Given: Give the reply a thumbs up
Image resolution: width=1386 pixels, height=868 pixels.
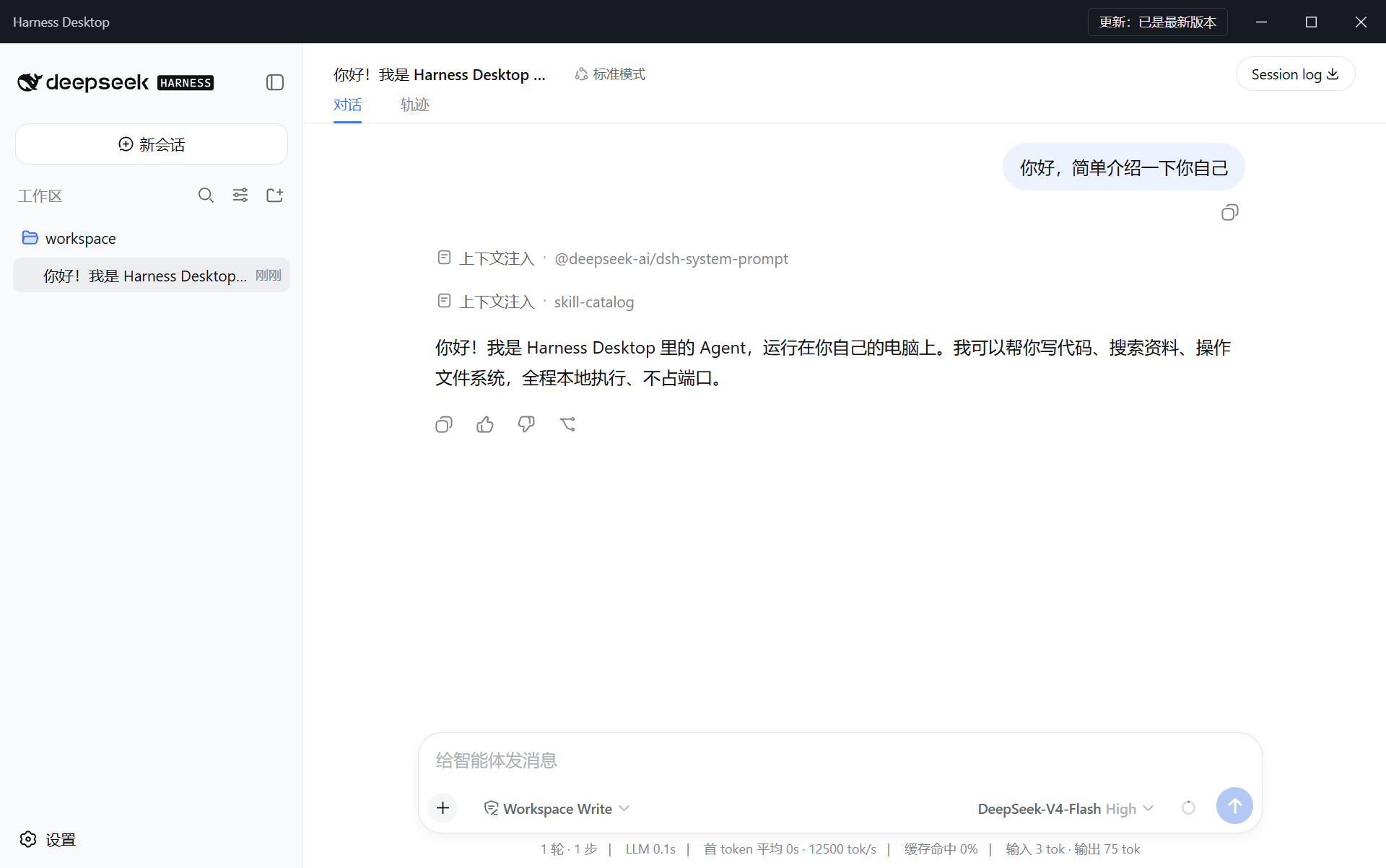Looking at the screenshot, I should tap(485, 424).
